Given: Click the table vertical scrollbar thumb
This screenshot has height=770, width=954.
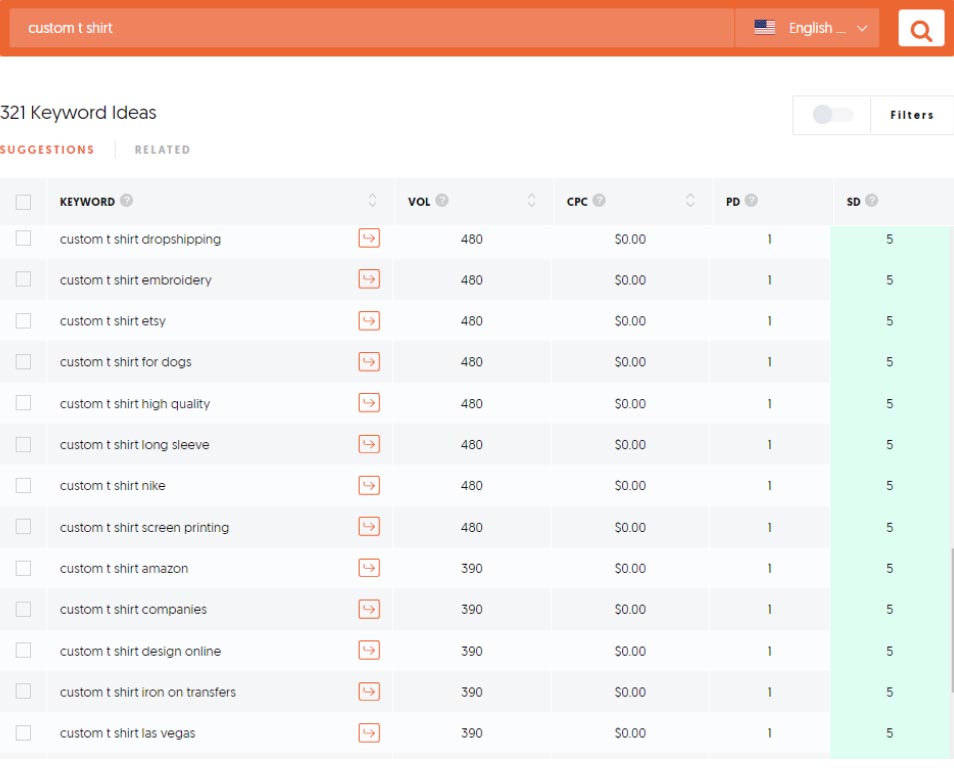Looking at the screenshot, I should [951, 620].
